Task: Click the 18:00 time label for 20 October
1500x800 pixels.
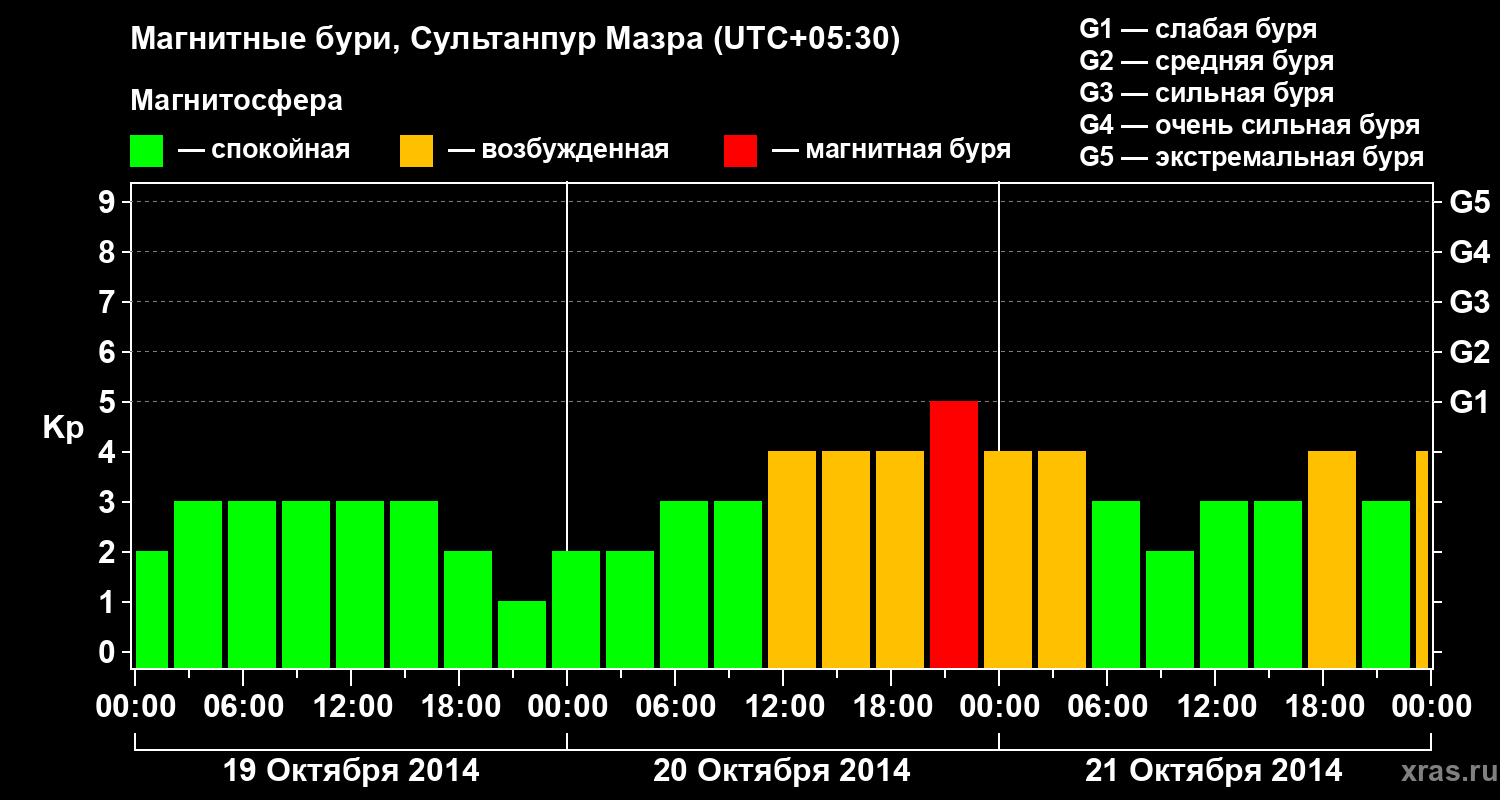Action: click(891, 706)
